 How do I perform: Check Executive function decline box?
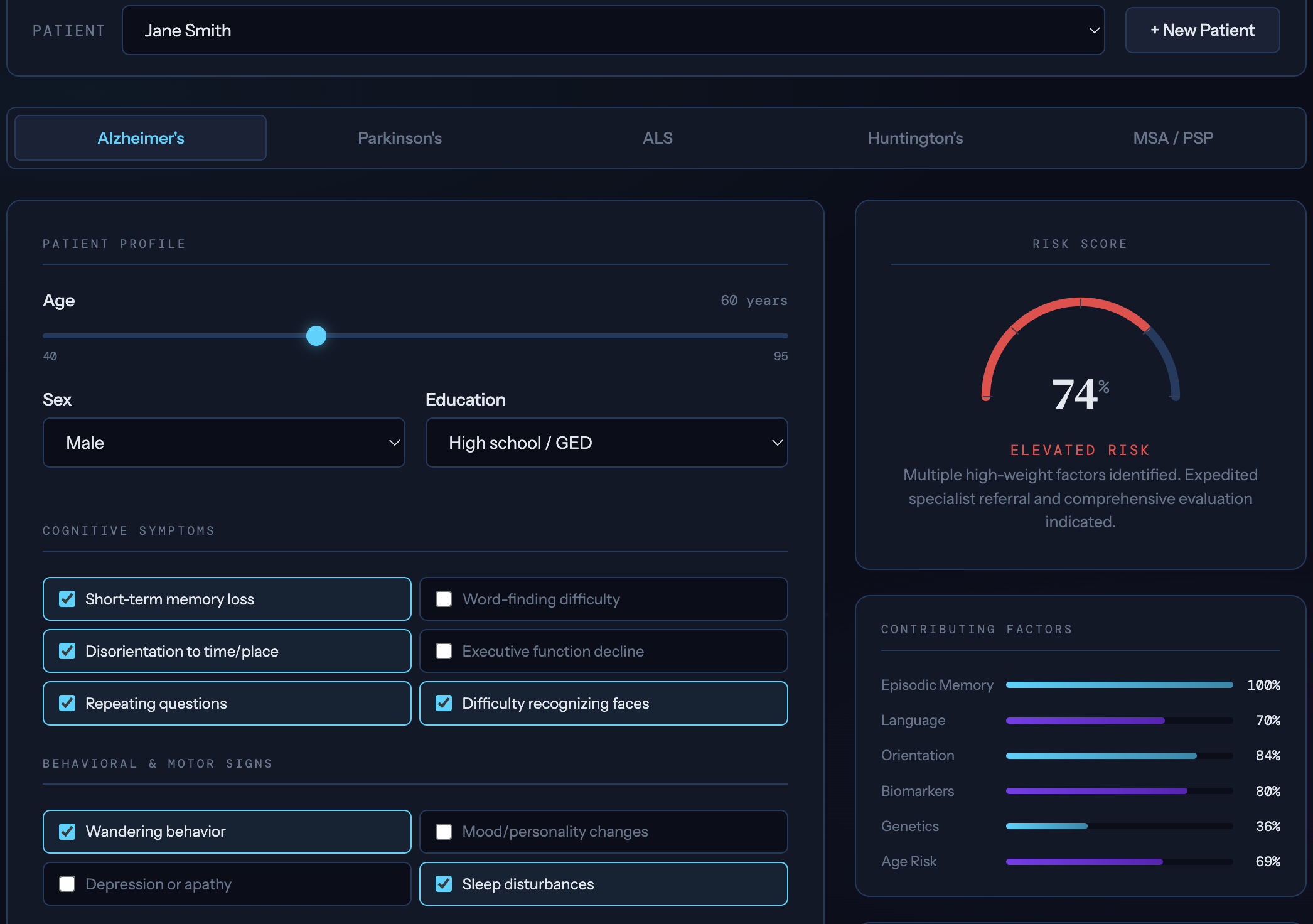444,651
